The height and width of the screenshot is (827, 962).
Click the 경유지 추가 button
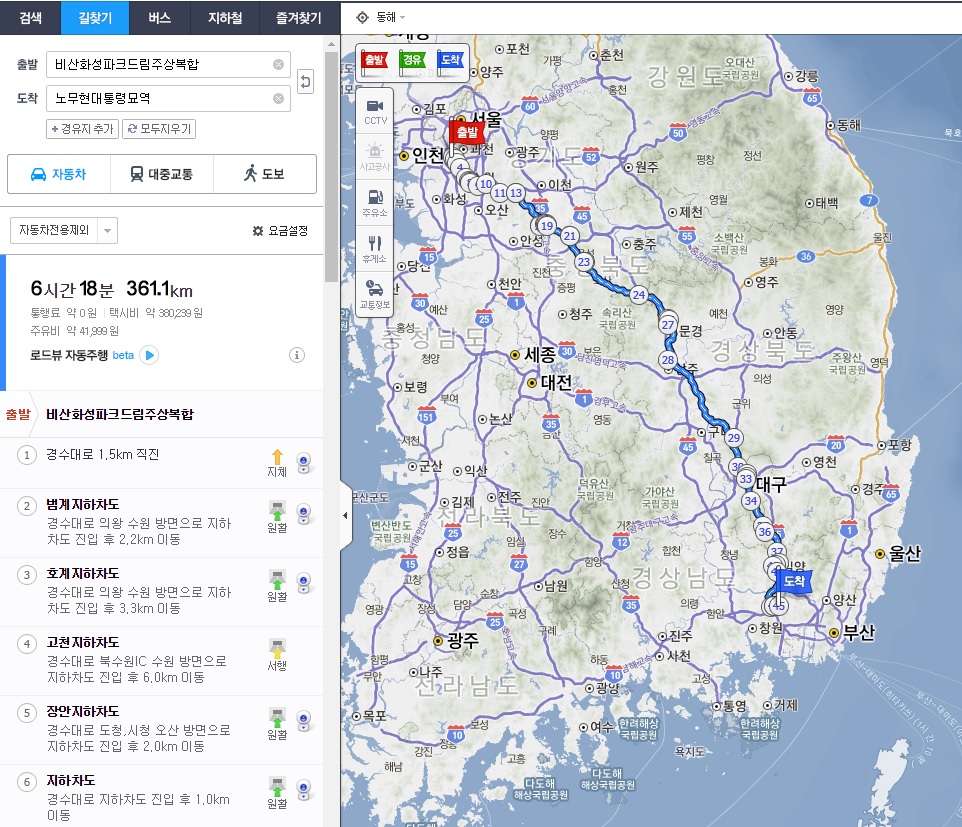coord(82,129)
